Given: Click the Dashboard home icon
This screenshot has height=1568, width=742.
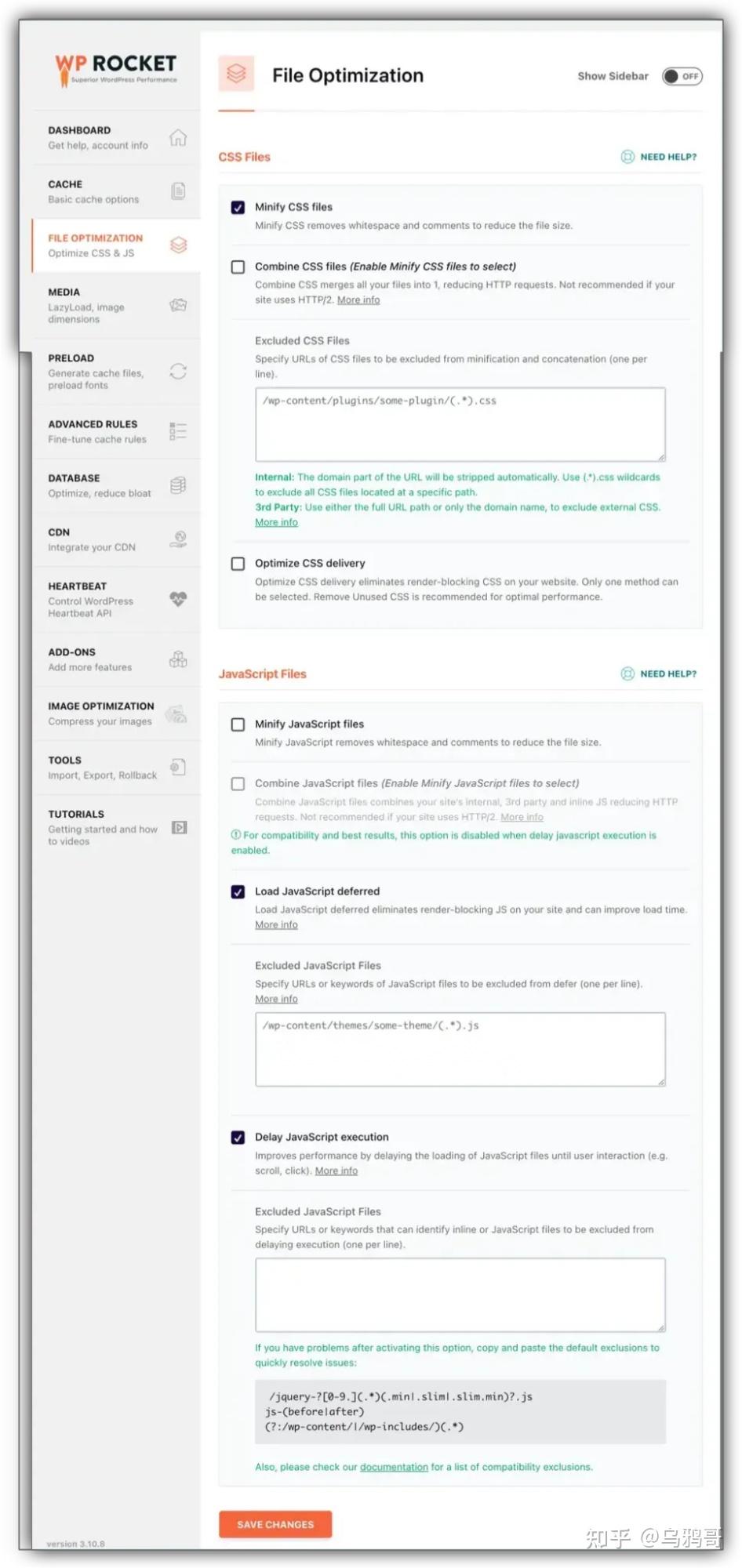Looking at the screenshot, I should point(178,138).
